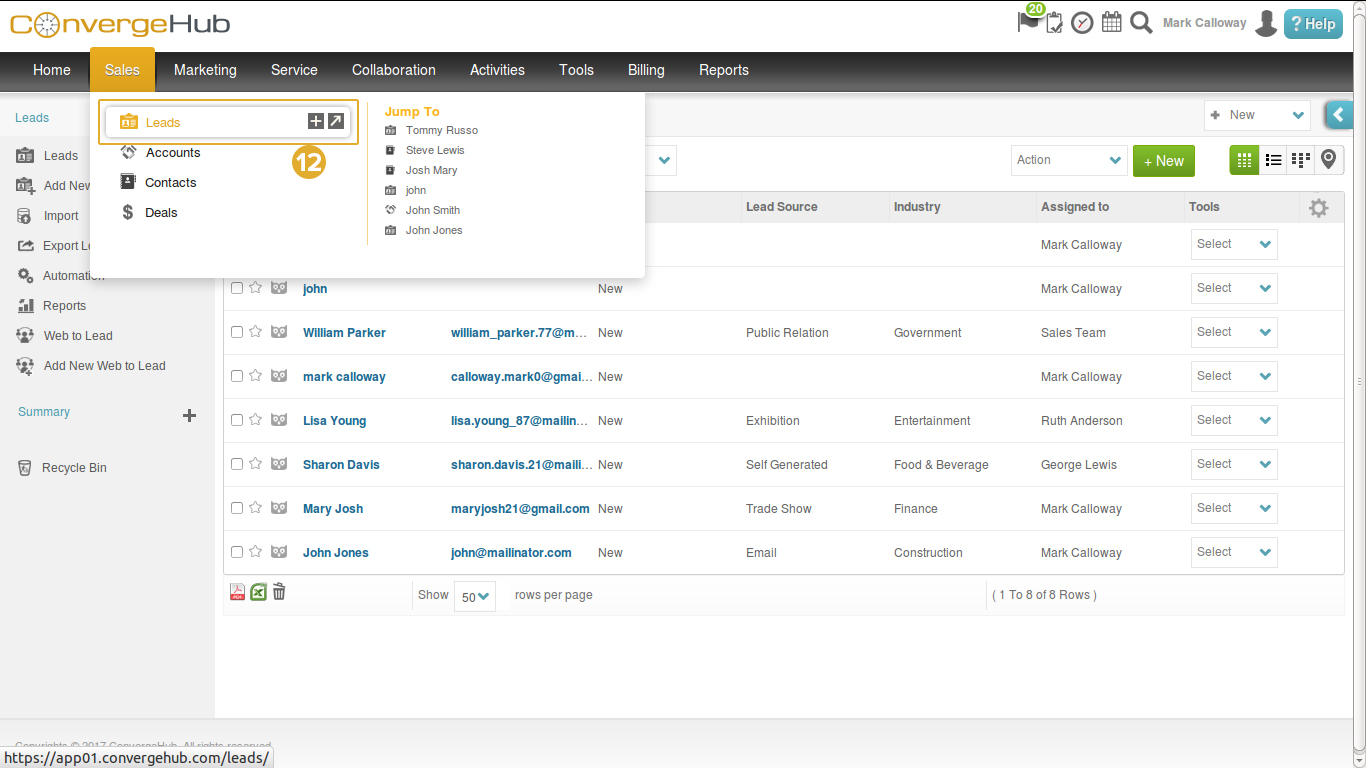Click the Reports chart icon in sidebar
The height and width of the screenshot is (768, 1366).
(26, 306)
